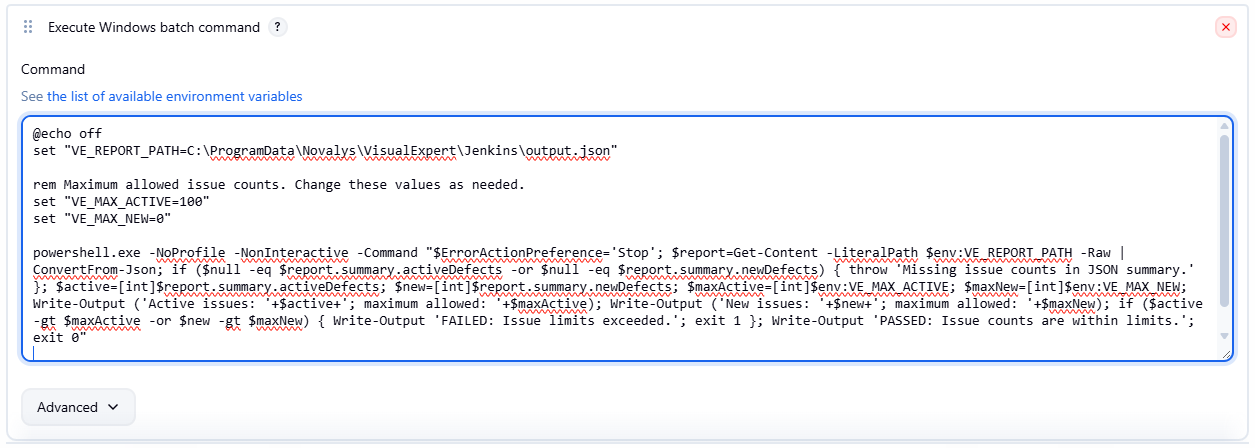Click the 'set "VE_MAX_ACTIVE=100"' line
The height and width of the screenshot is (448, 1255).
point(122,201)
